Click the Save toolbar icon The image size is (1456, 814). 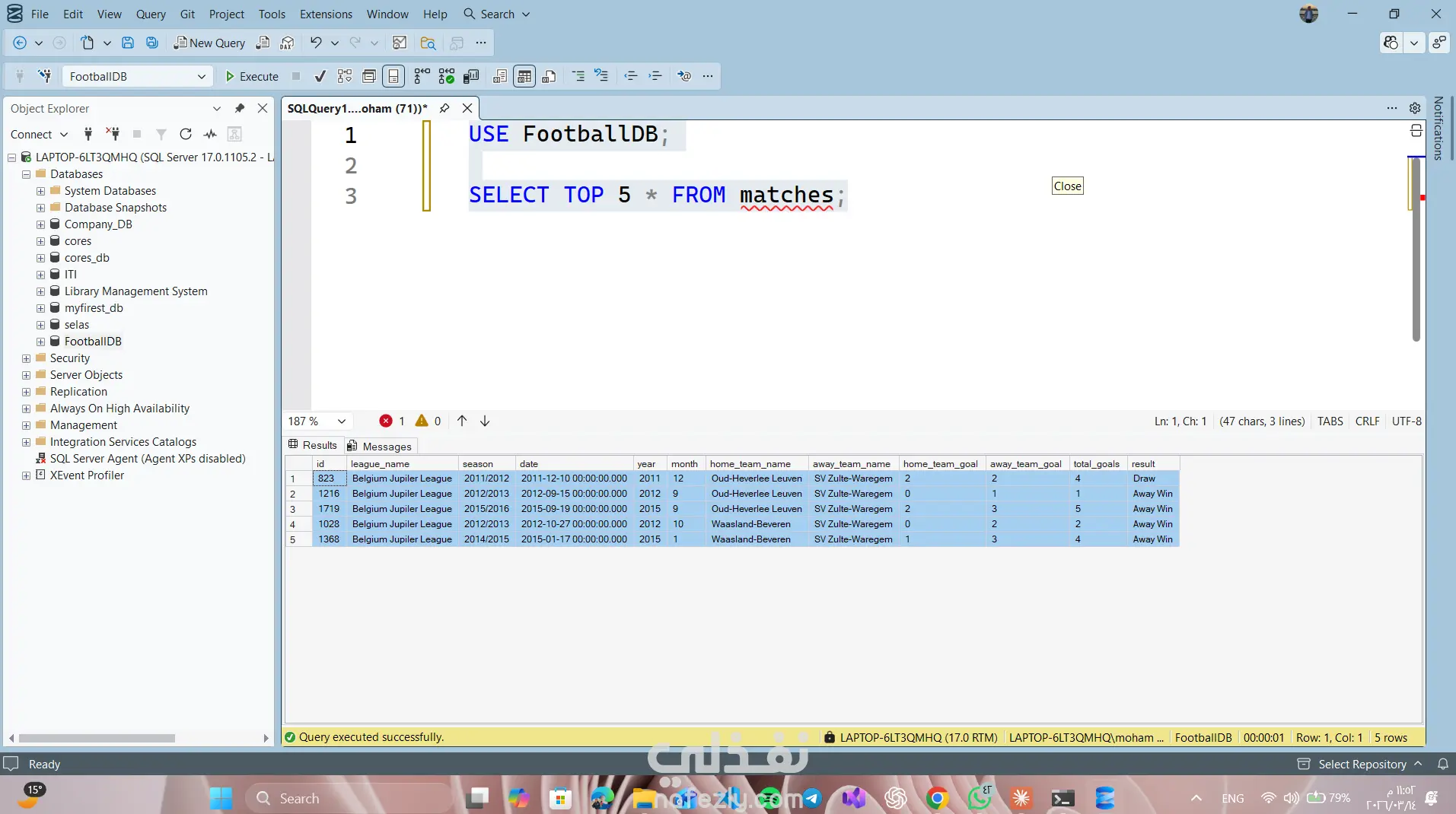point(128,43)
